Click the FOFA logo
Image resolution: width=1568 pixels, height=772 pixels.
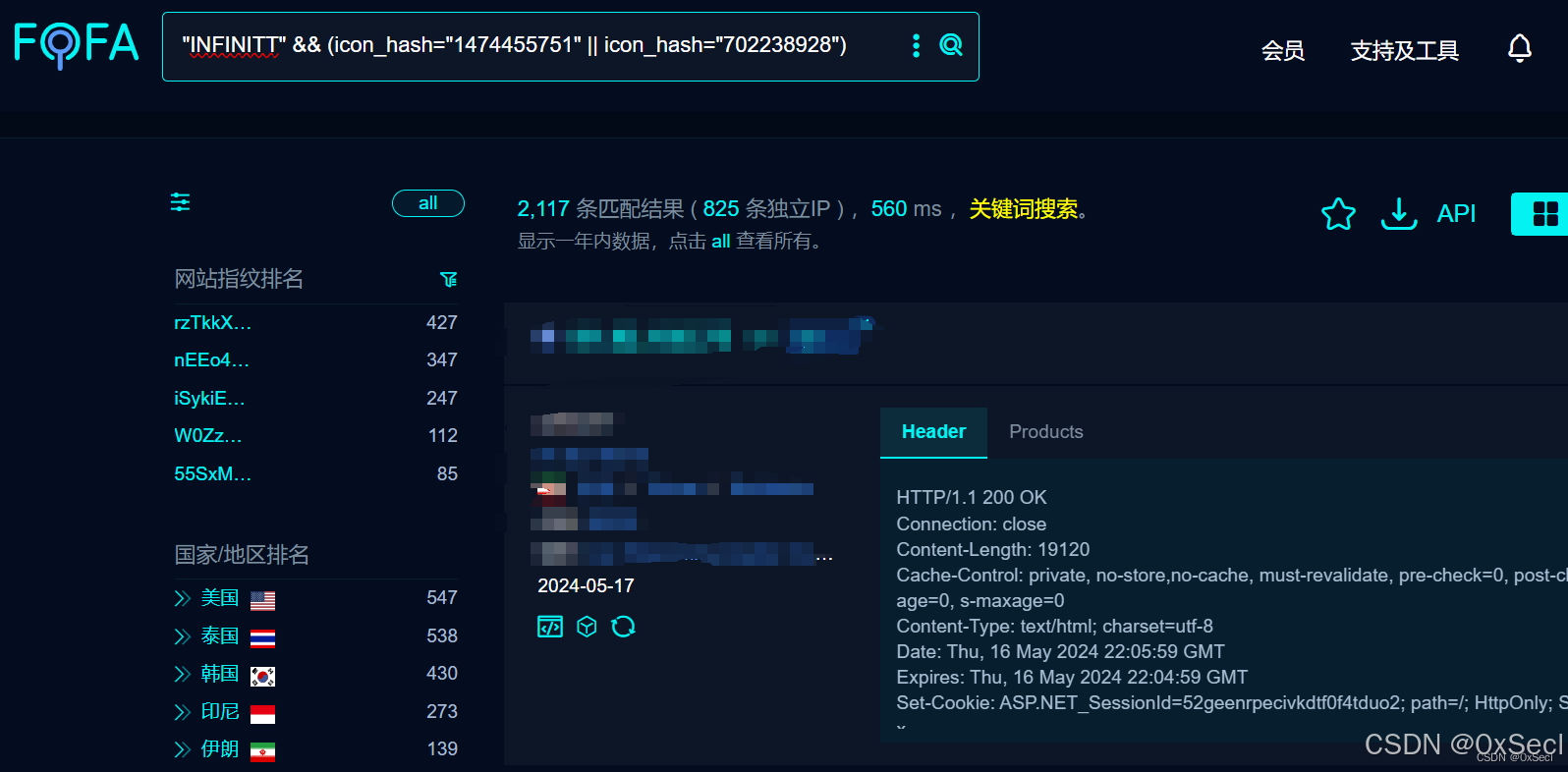(77, 44)
